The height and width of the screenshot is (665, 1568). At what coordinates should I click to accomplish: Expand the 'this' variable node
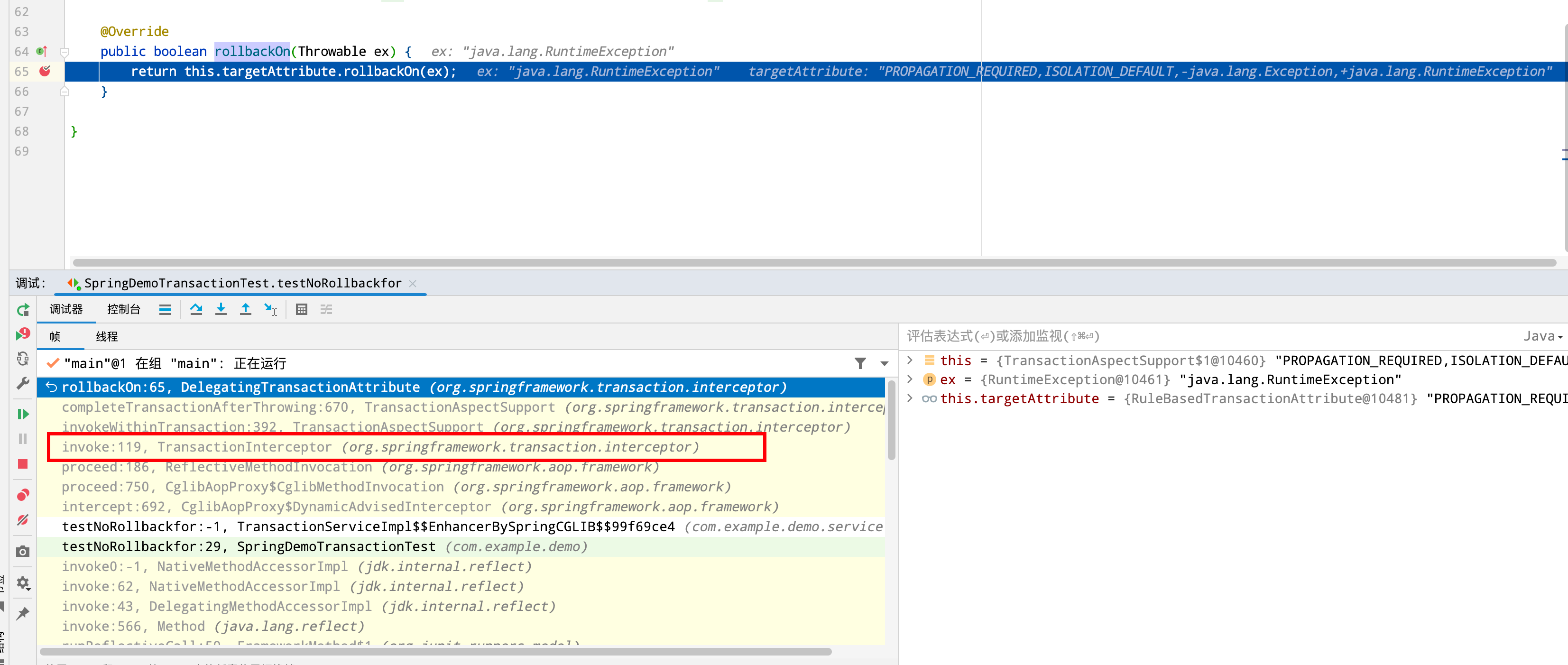(910, 360)
